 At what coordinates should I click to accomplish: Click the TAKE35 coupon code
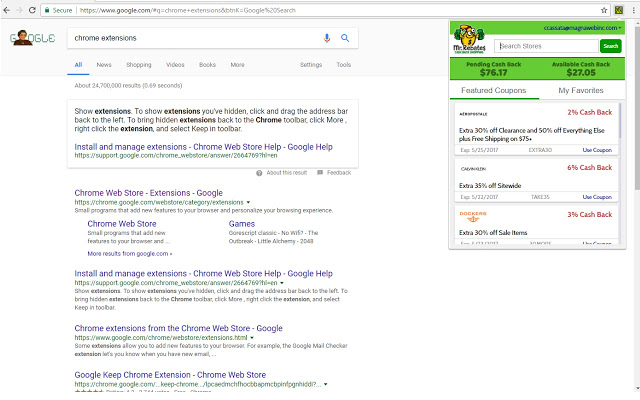(x=540, y=197)
